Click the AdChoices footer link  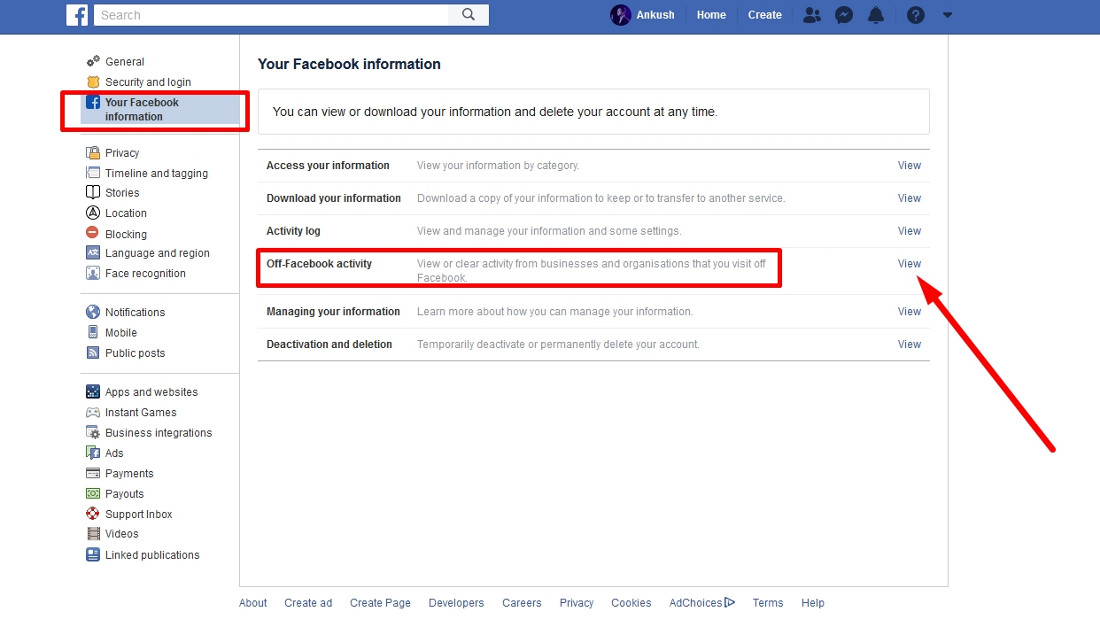pyautogui.click(x=702, y=602)
